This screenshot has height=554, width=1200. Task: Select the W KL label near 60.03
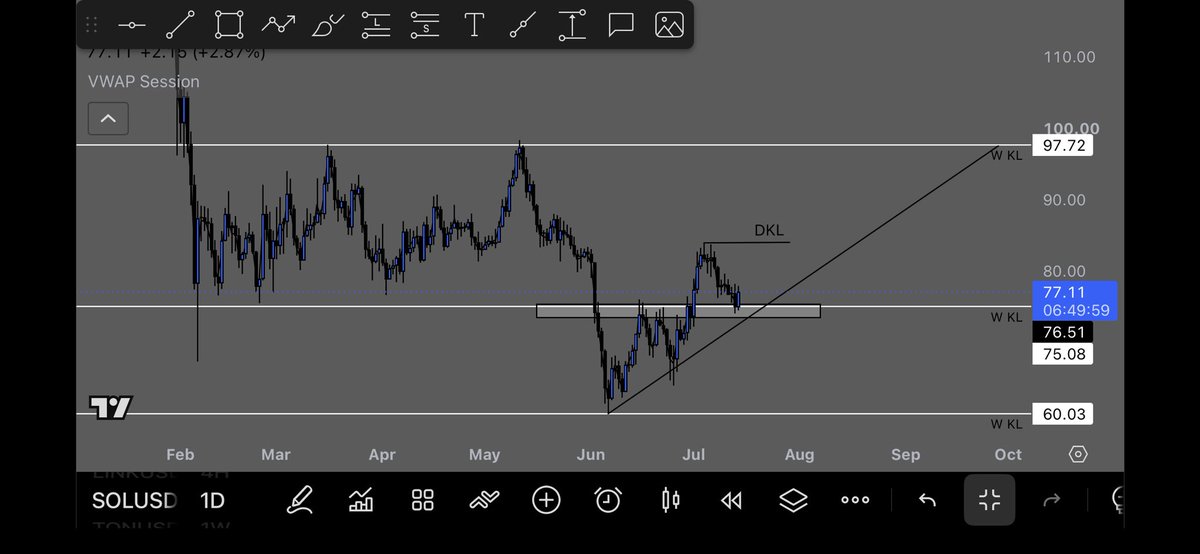1006,424
